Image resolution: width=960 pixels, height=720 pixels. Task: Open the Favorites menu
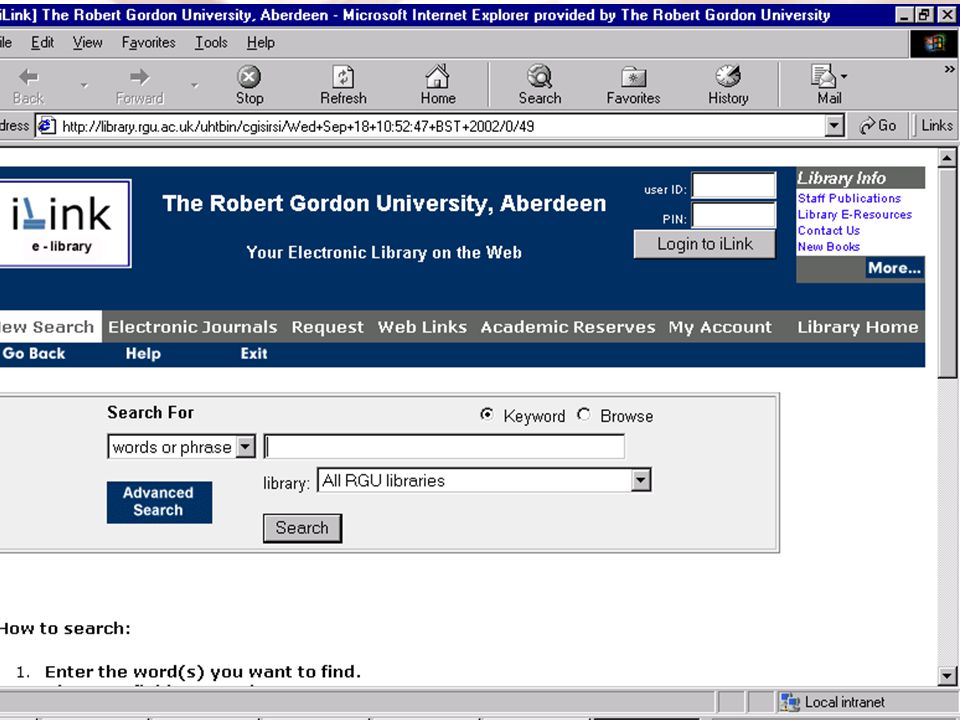point(148,42)
